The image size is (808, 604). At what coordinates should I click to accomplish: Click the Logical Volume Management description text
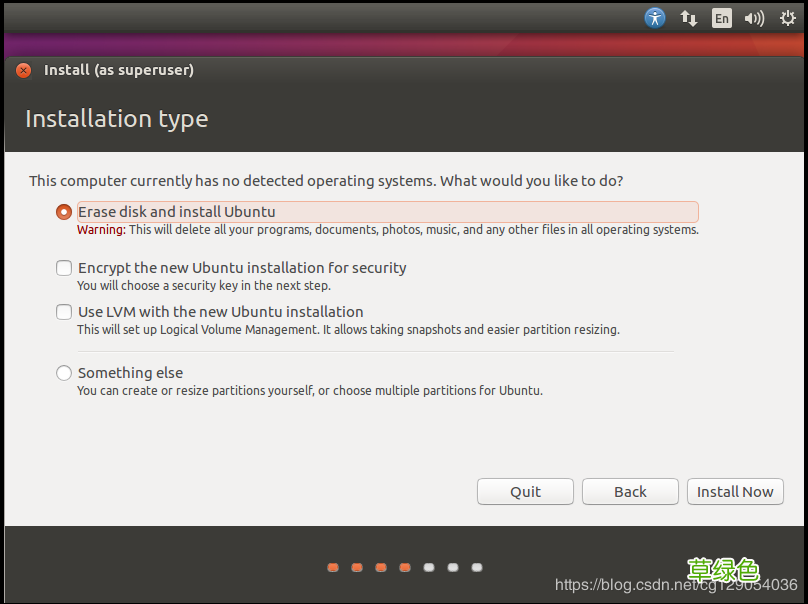coord(348,330)
